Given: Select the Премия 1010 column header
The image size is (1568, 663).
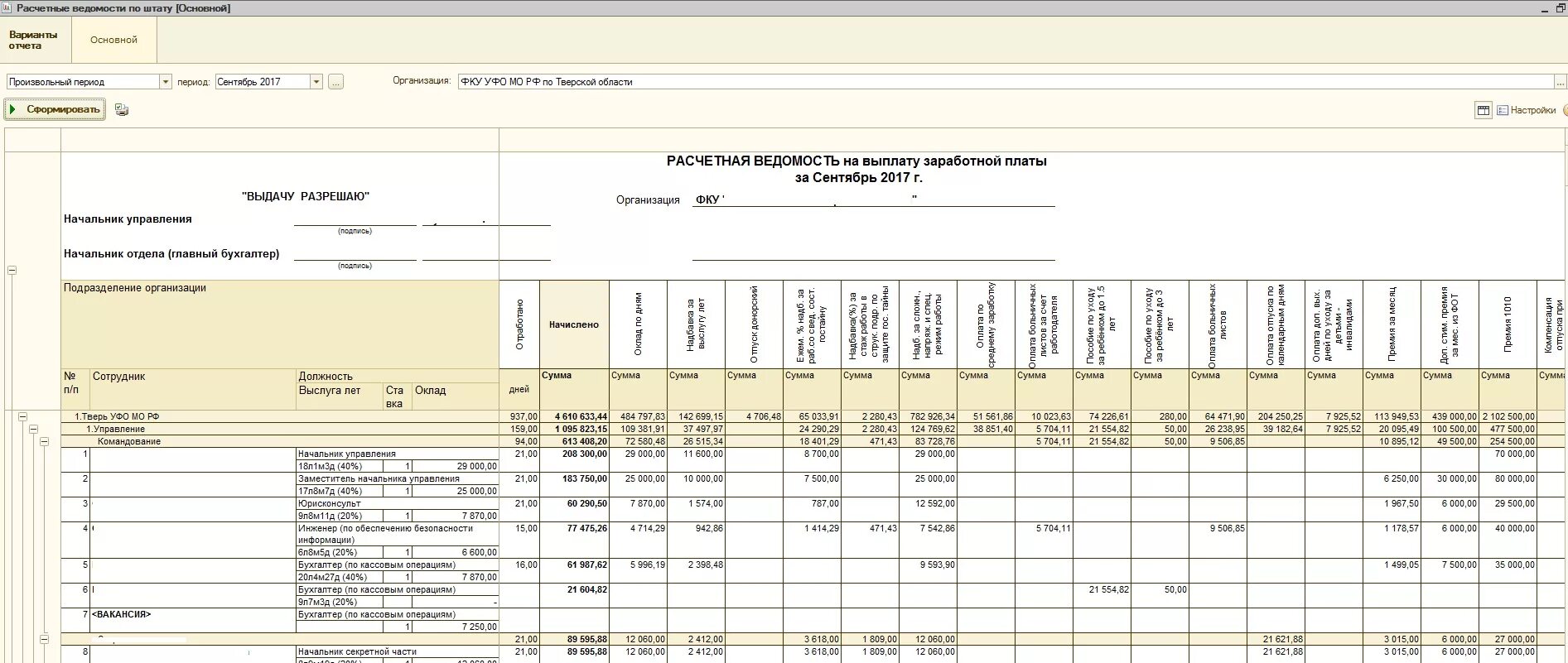Looking at the screenshot, I should [x=1508, y=324].
